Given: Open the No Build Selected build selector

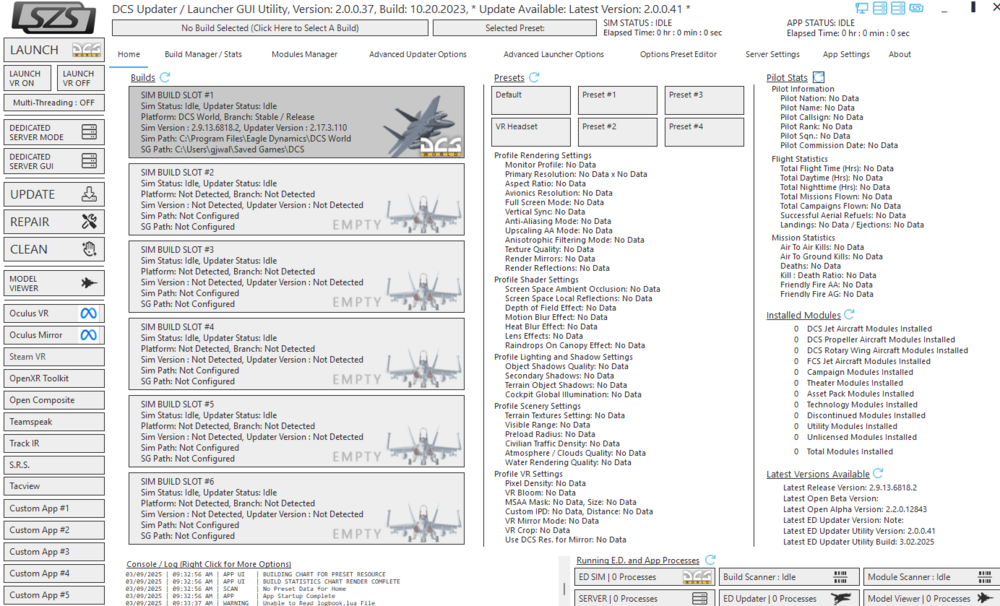Looking at the screenshot, I should 270,28.
